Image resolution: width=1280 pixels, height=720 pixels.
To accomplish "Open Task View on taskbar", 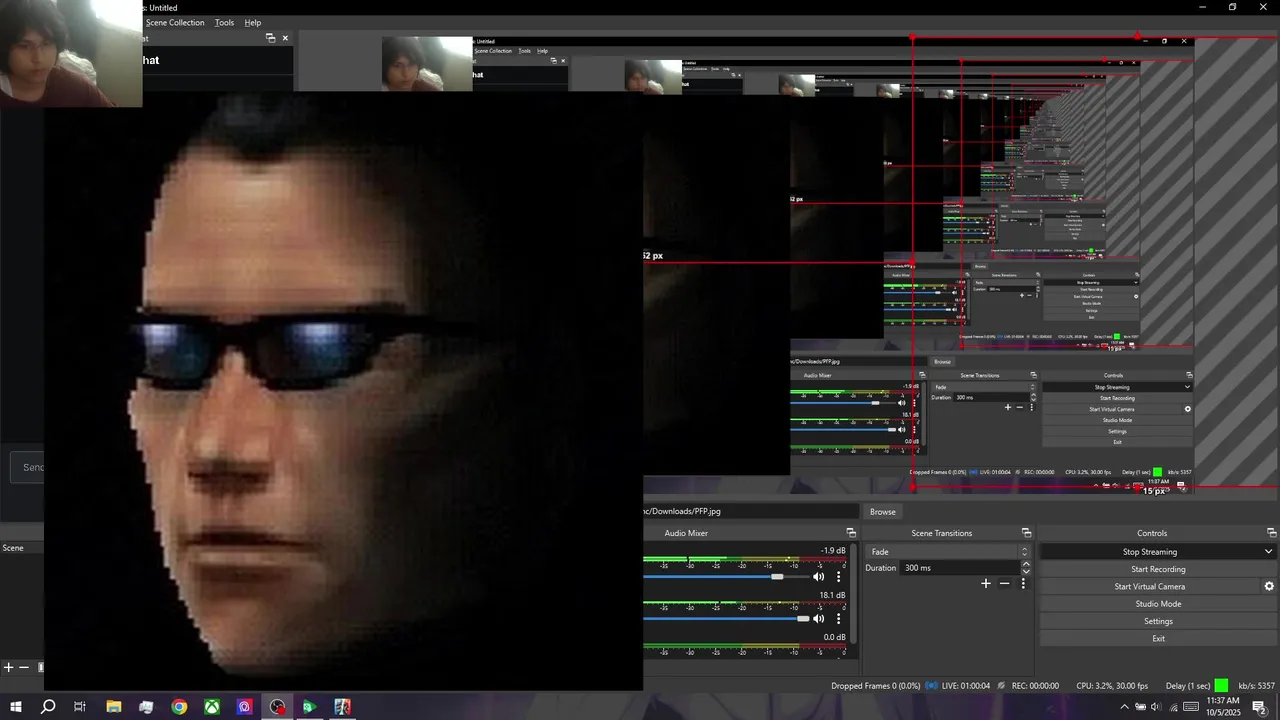I will point(80,707).
